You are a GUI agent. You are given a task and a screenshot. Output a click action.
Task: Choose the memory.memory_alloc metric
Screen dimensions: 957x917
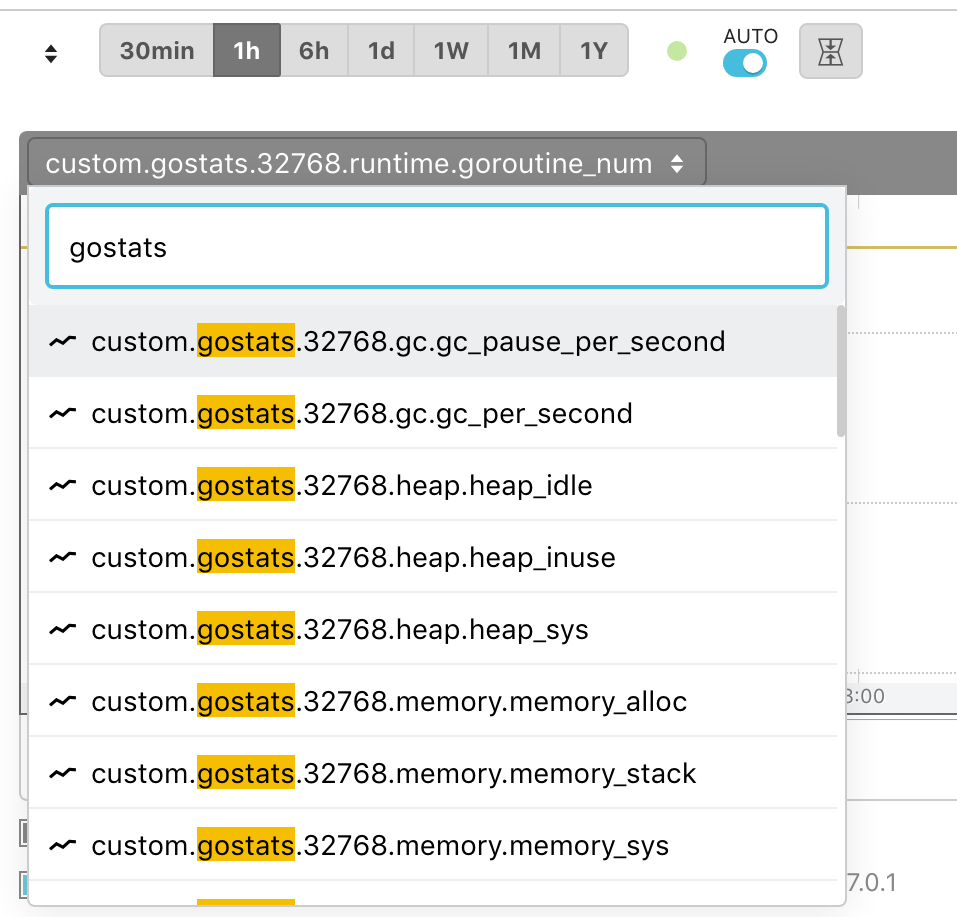coord(433,701)
